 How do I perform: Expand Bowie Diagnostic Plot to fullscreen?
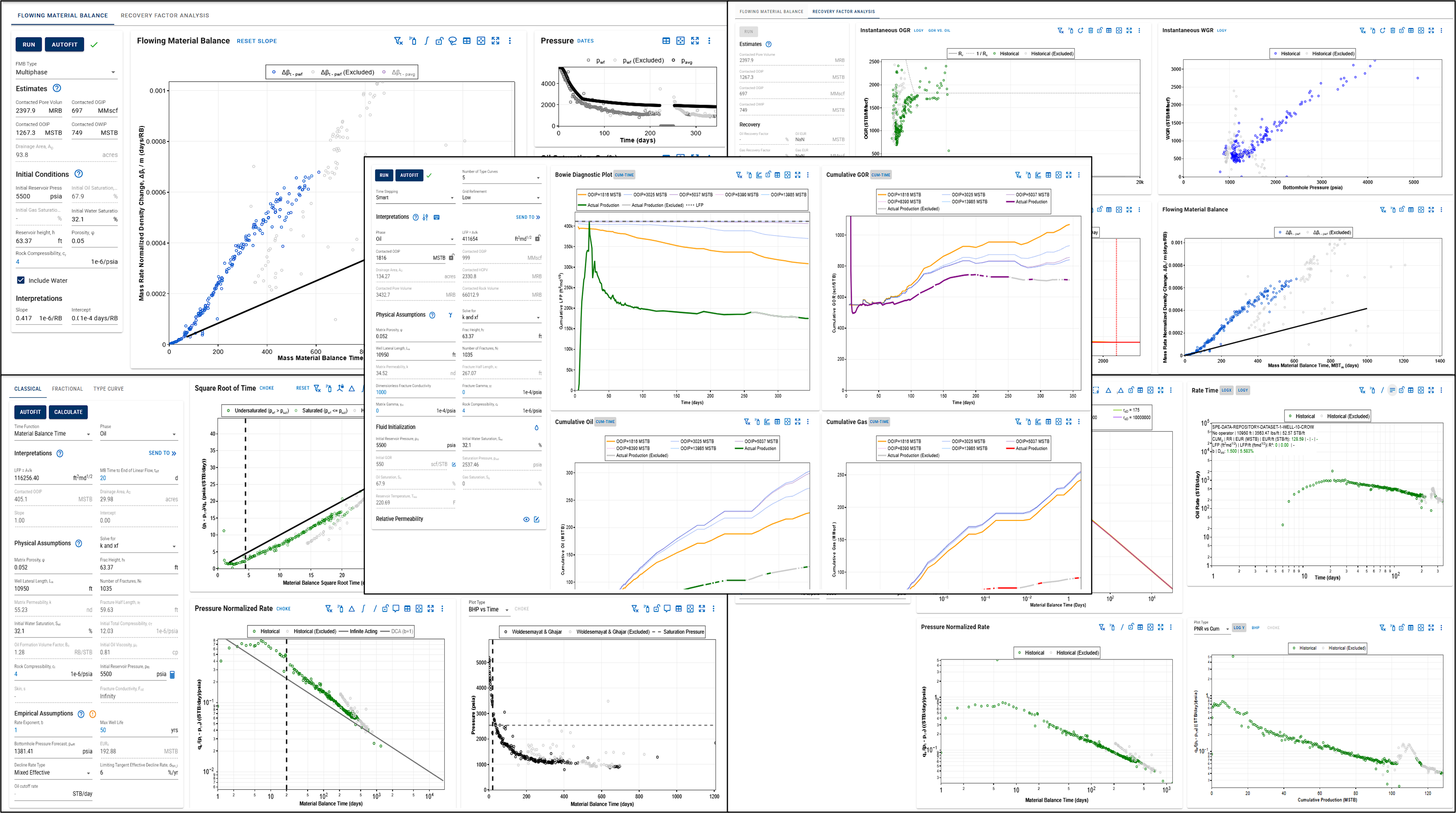click(x=798, y=175)
